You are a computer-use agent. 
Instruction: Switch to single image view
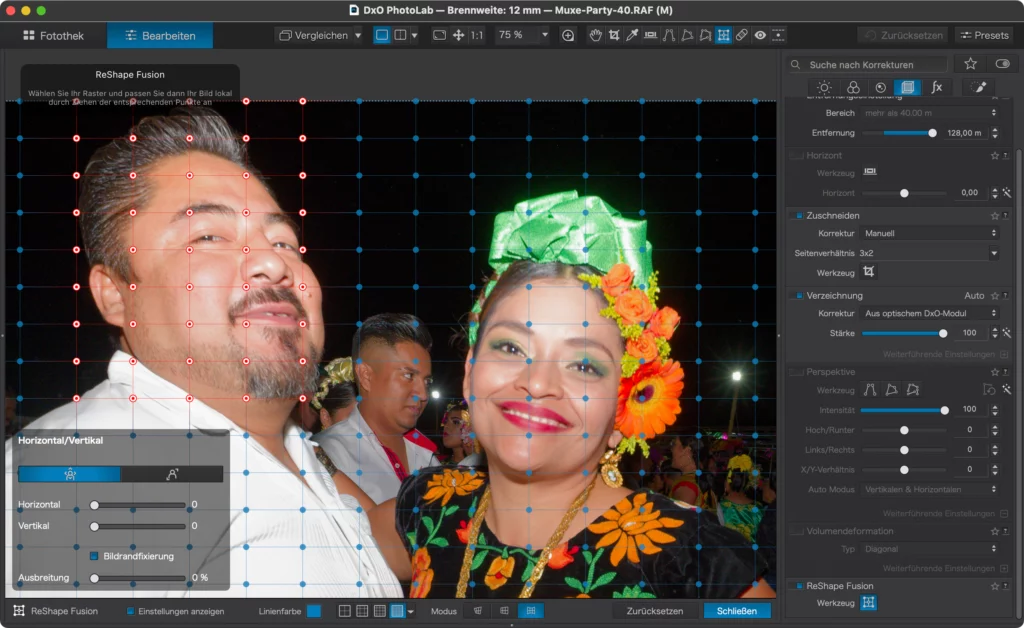[382, 35]
